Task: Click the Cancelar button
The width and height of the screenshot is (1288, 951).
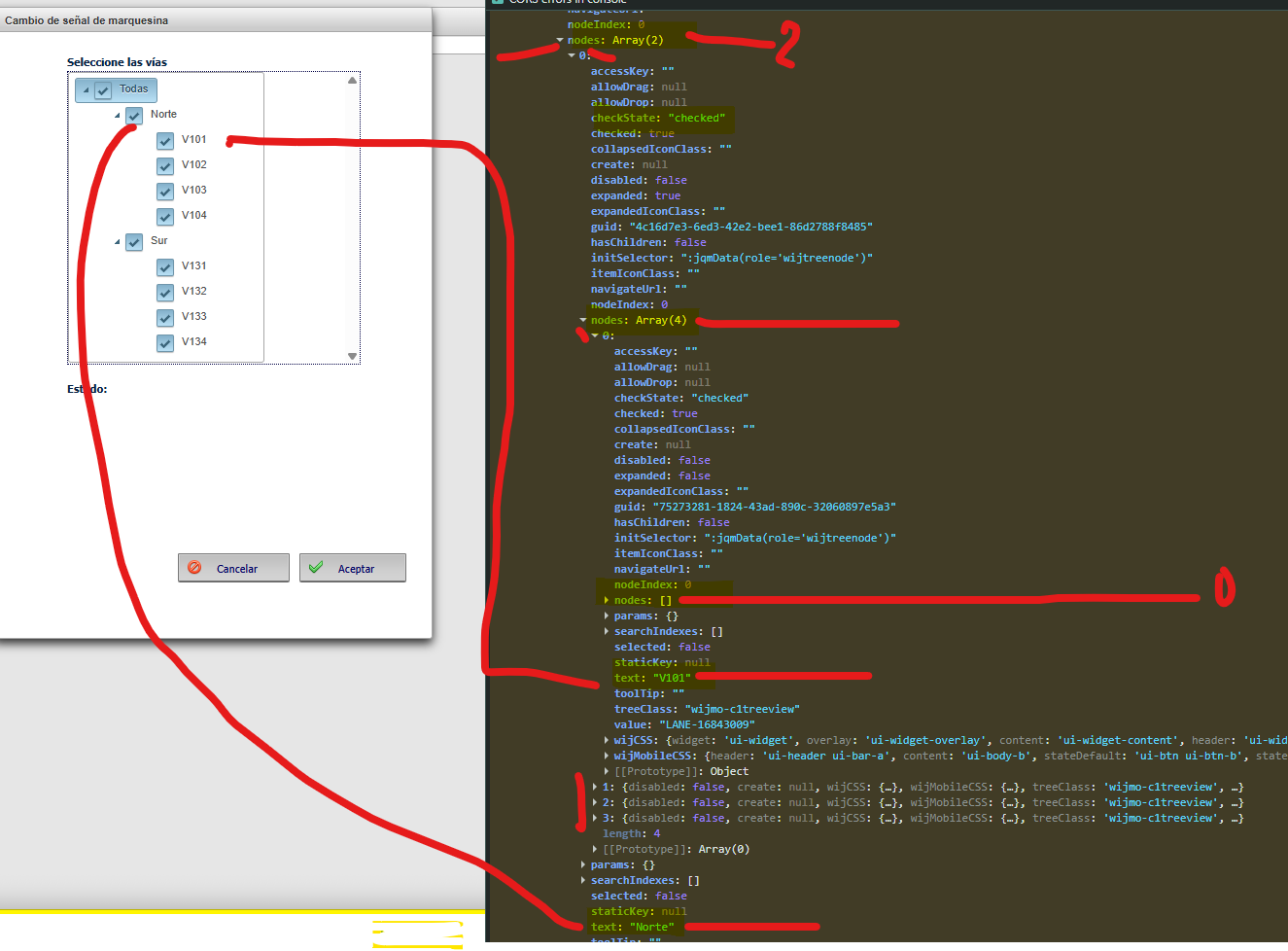Action: tap(233, 568)
